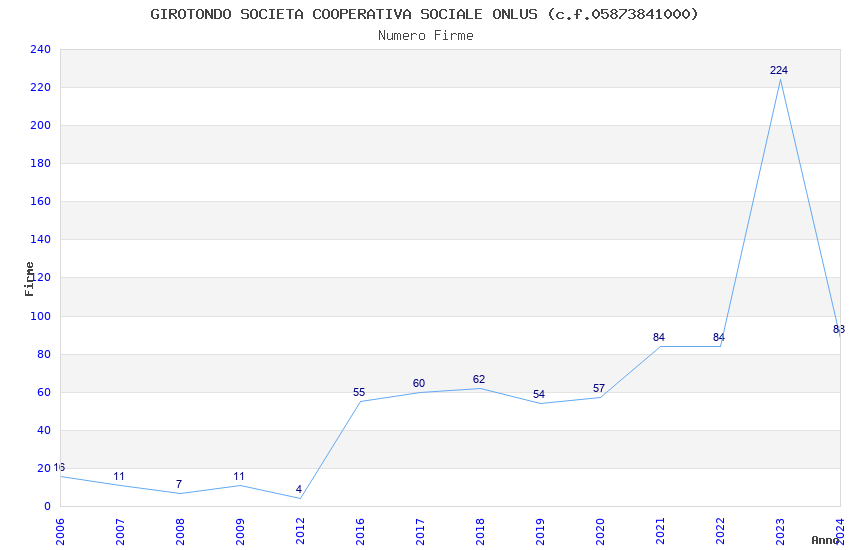Click the 60 y-axis tick label

click(43, 392)
